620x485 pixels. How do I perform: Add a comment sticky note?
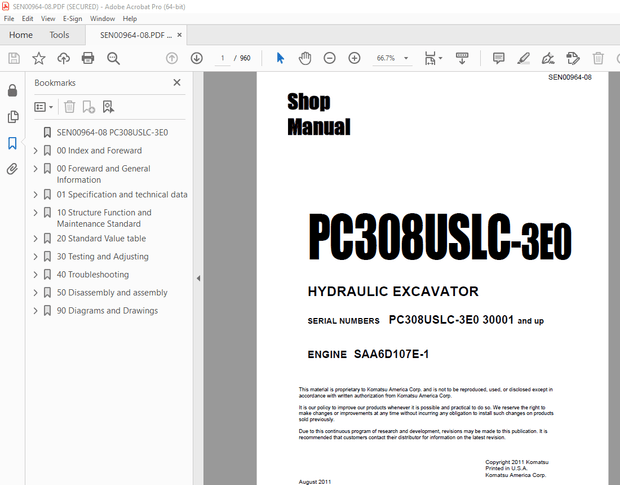pyautogui.click(x=499, y=59)
